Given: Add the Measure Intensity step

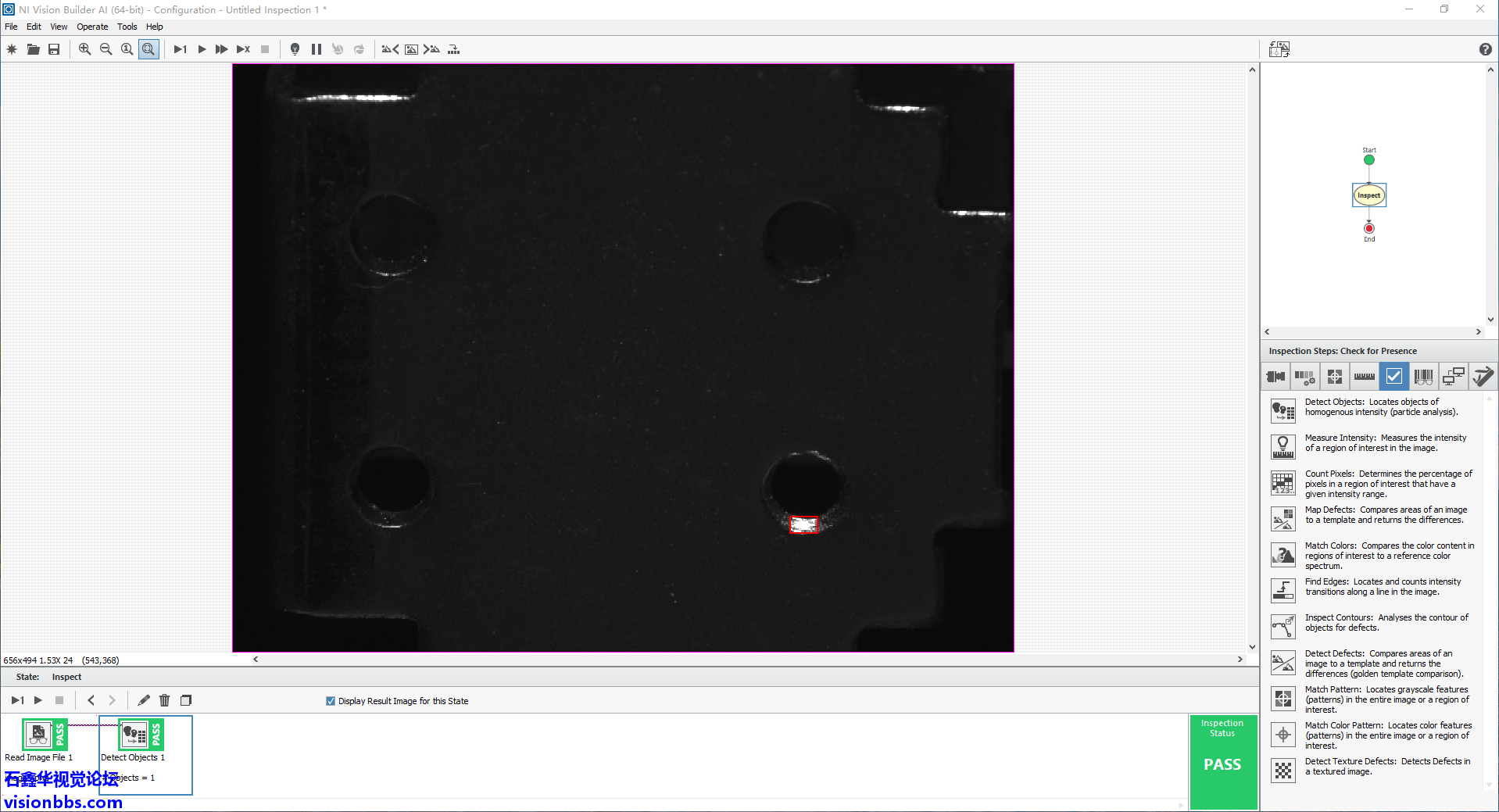Looking at the screenshot, I should (1283, 446).
